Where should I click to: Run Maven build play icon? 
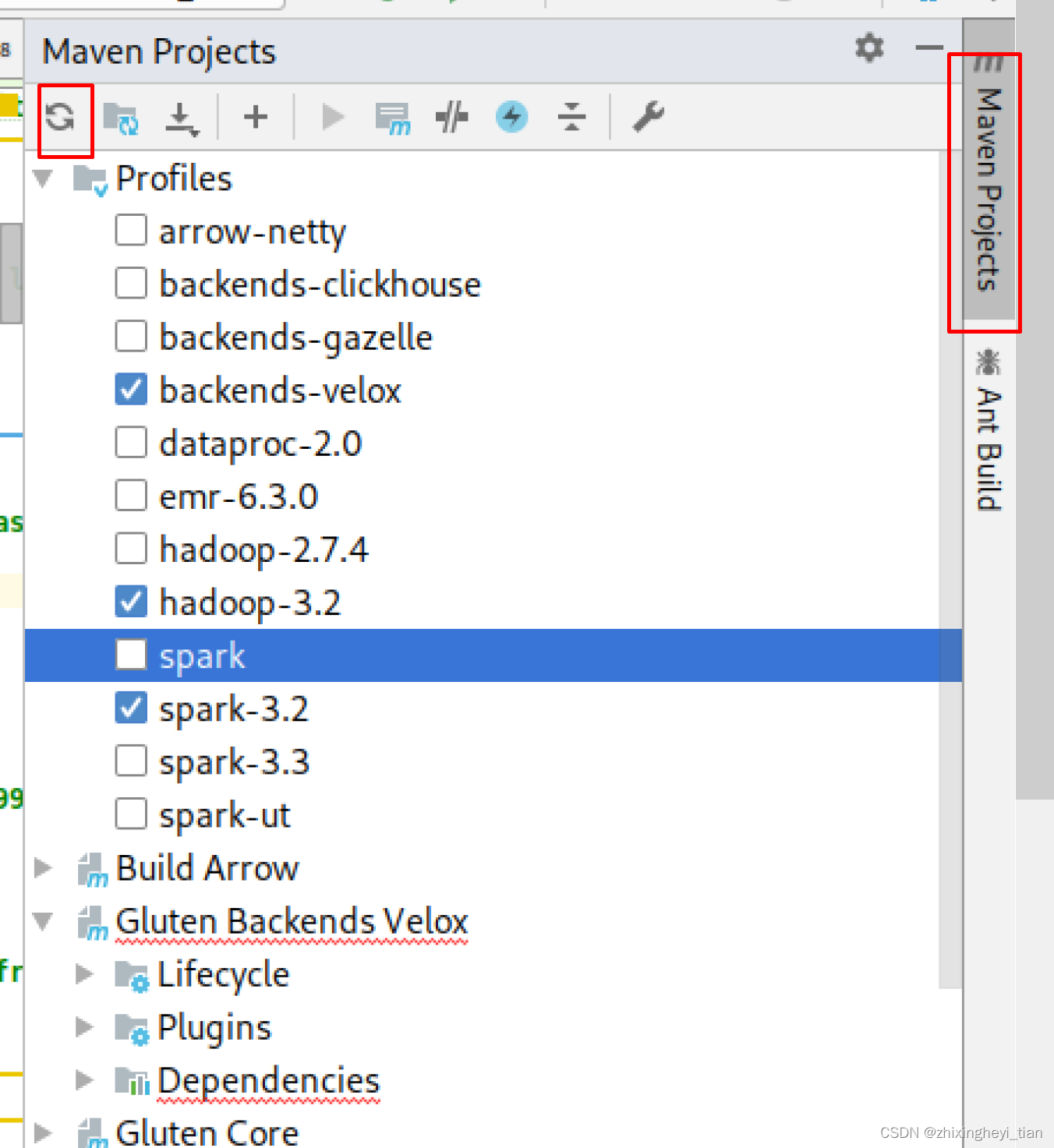[333, 118]
